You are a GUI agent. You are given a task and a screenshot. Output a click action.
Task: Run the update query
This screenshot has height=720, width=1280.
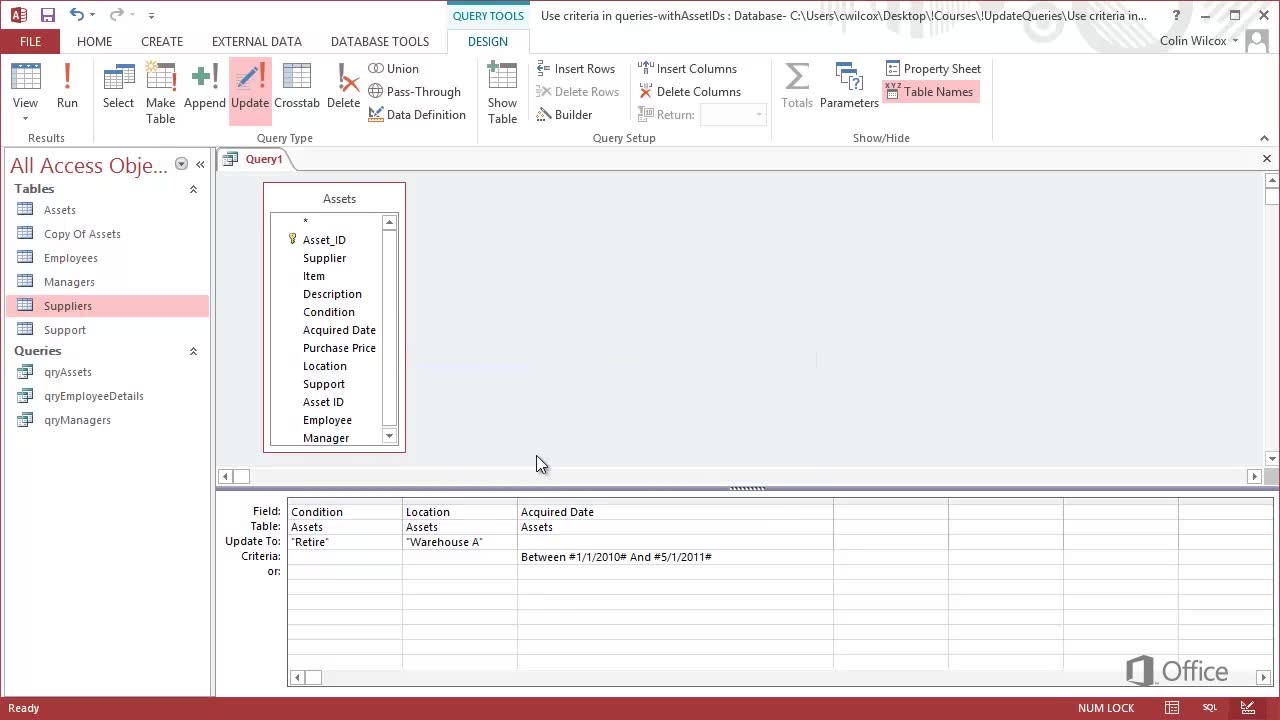(67, 86)
